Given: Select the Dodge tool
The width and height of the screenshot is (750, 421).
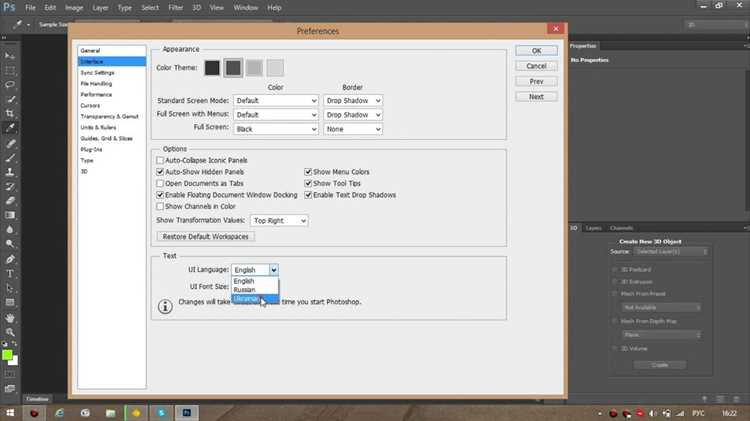Looking at the screenshot, I should point(10,244).
